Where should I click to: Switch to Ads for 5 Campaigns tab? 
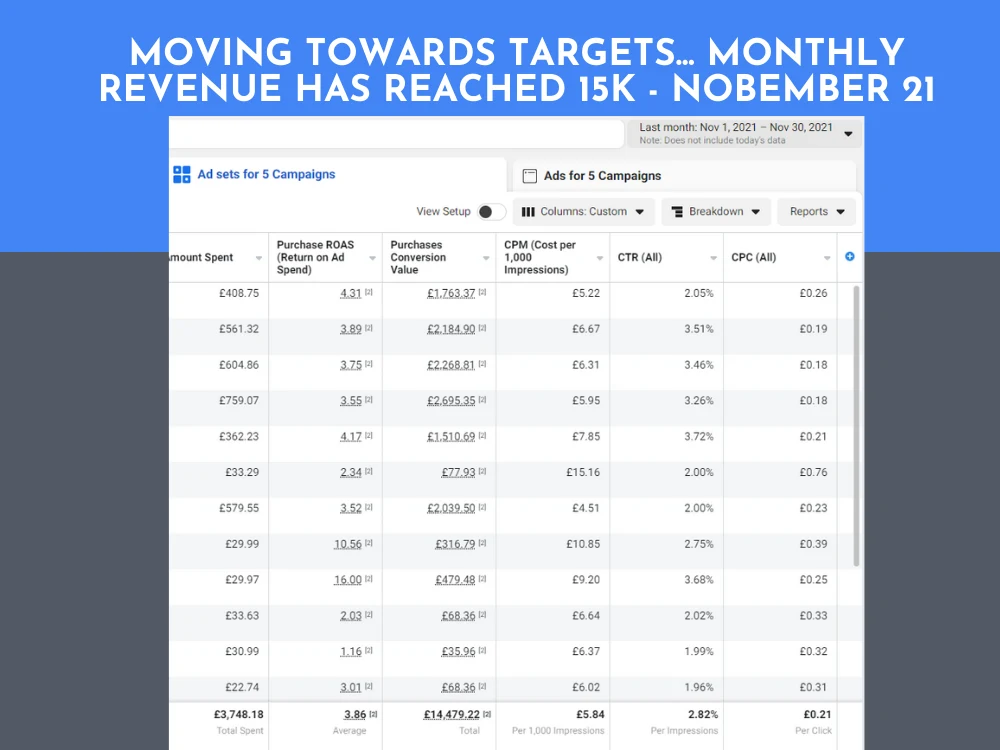pyautogui.click(x=602, y=176)
